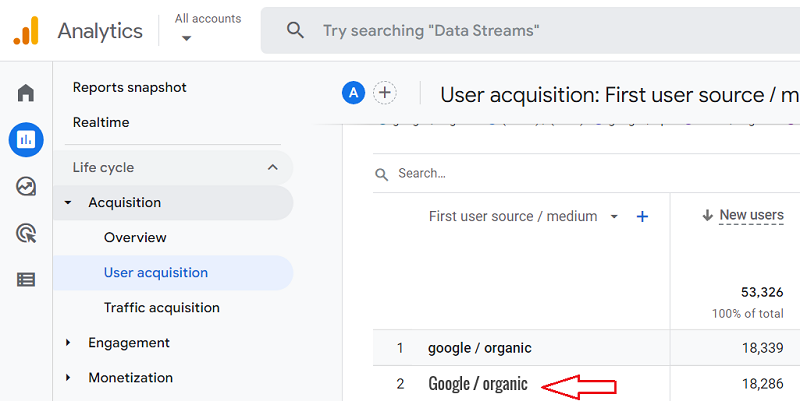Click the blue A comparison badge

click(354, 93)
